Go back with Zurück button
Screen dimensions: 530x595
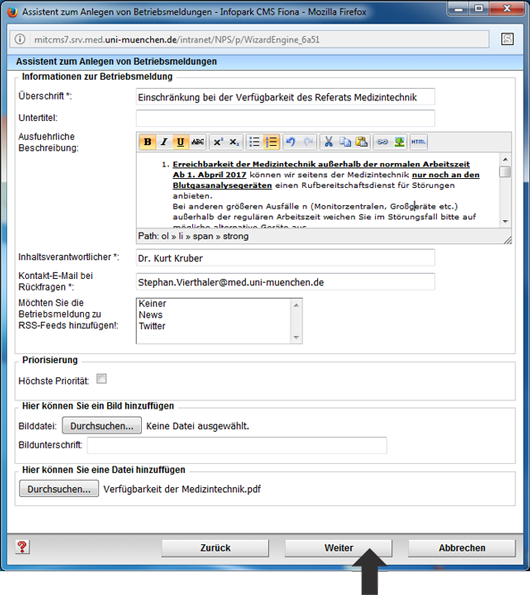pos(215,548)
